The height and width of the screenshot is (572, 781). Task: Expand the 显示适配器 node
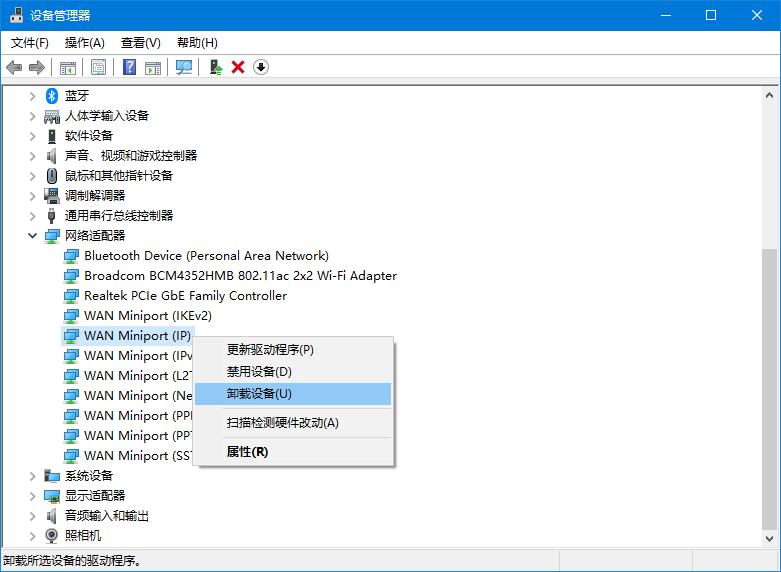pyautogui.click(x=32, y=496)
